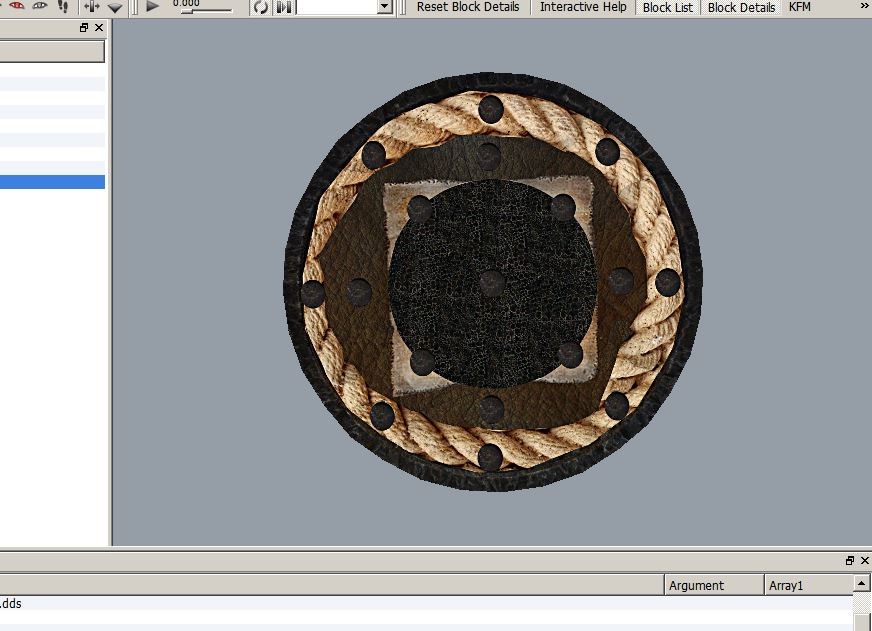The width and height of the screenshot is (872, 631).
Task: Click the grey eye view icon
Action: pyautogui.click(x=40, y=6)
